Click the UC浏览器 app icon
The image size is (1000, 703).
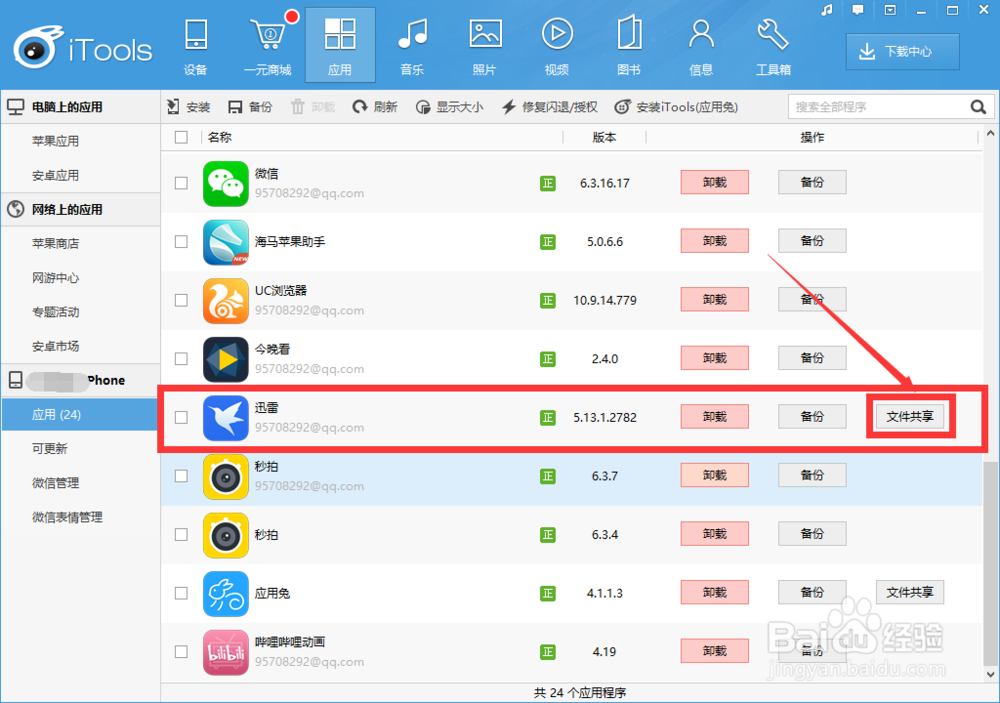(x=226, y=300)
